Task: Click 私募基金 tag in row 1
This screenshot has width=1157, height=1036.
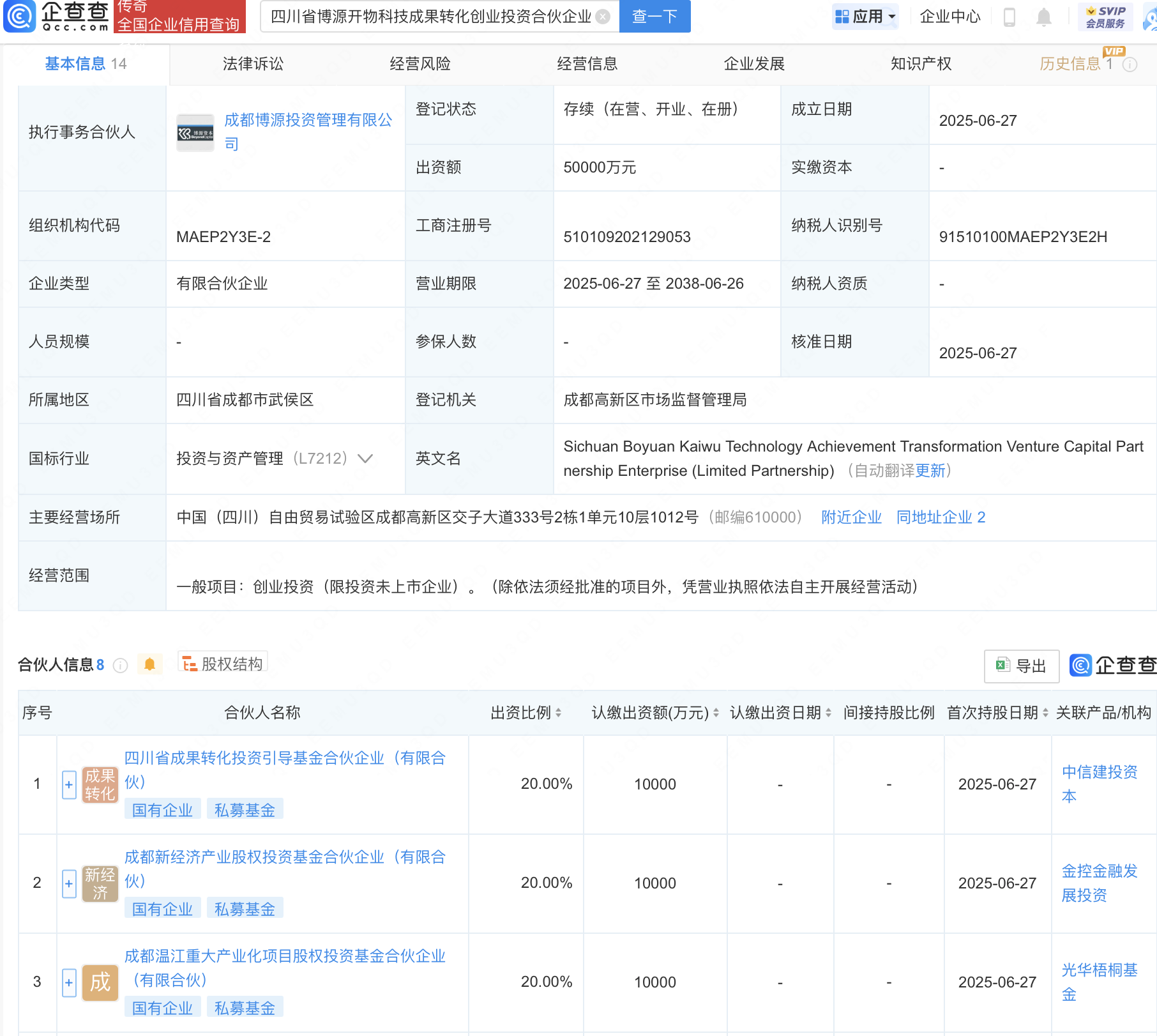Action: [245, 810]
